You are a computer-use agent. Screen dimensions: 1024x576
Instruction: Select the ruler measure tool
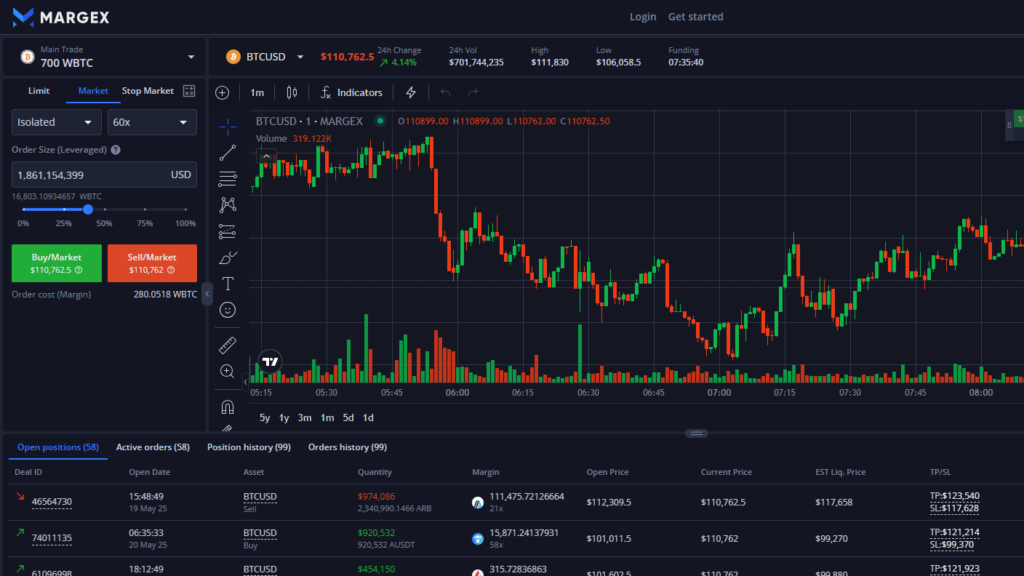(x=227, y=345)
